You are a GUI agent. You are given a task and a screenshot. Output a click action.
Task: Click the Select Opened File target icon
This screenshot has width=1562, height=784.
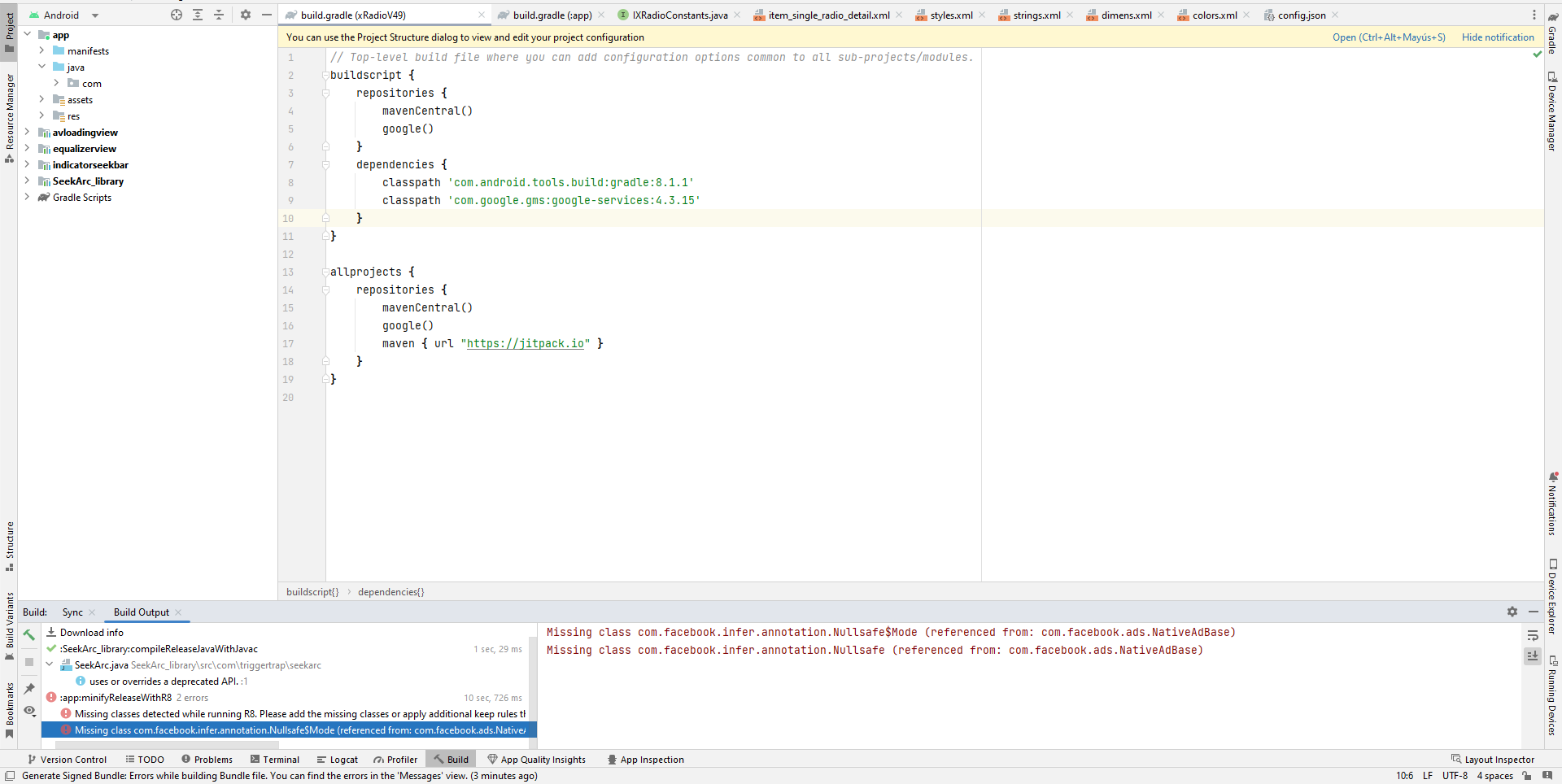pyautogui.click(x=177, y=15)
